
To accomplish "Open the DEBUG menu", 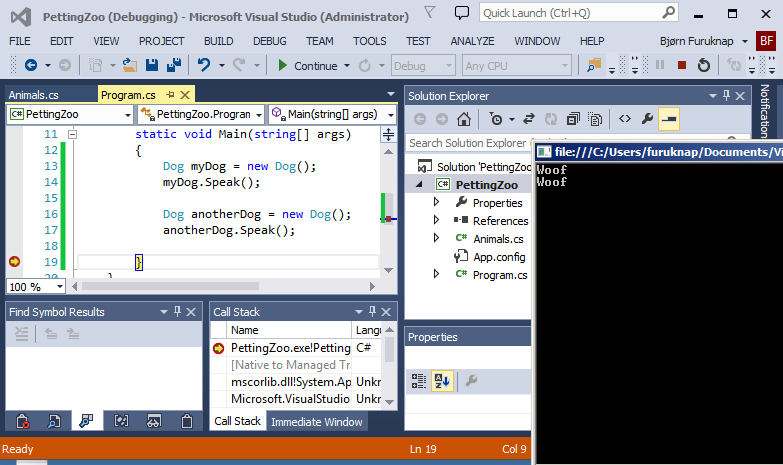I will [270, 41].
